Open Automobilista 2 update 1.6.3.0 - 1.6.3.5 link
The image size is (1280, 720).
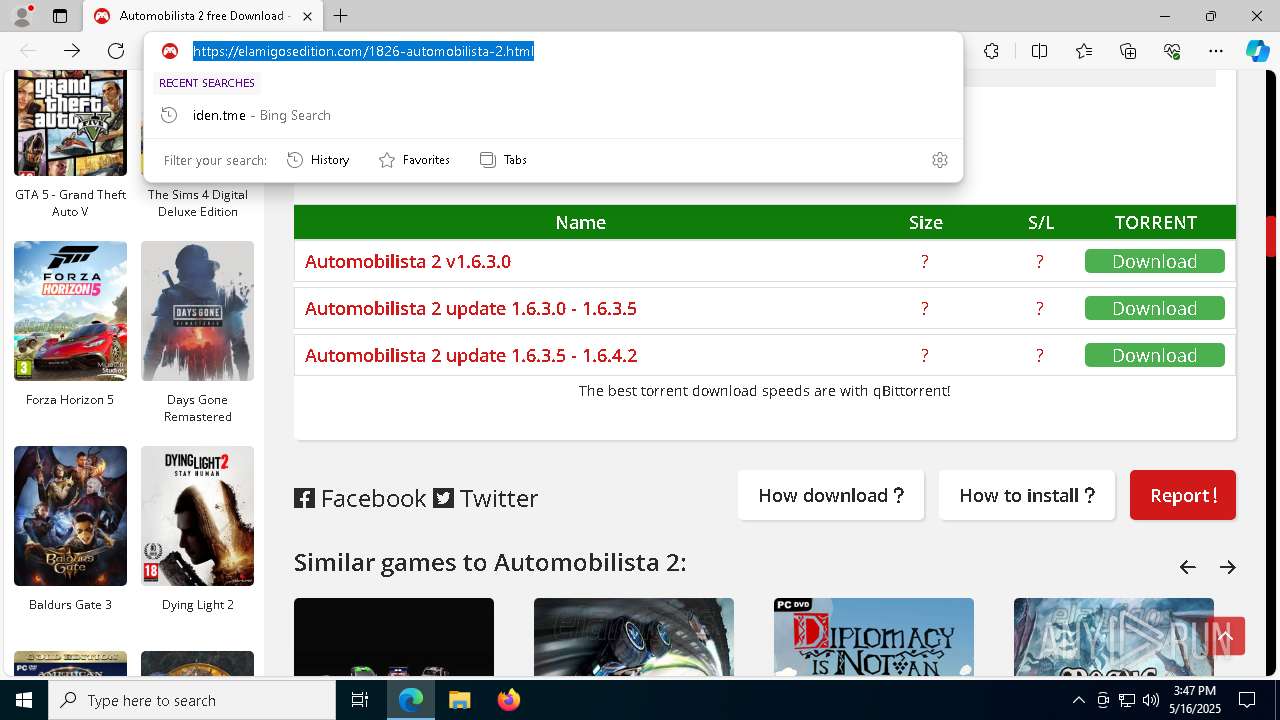[471, 308]
